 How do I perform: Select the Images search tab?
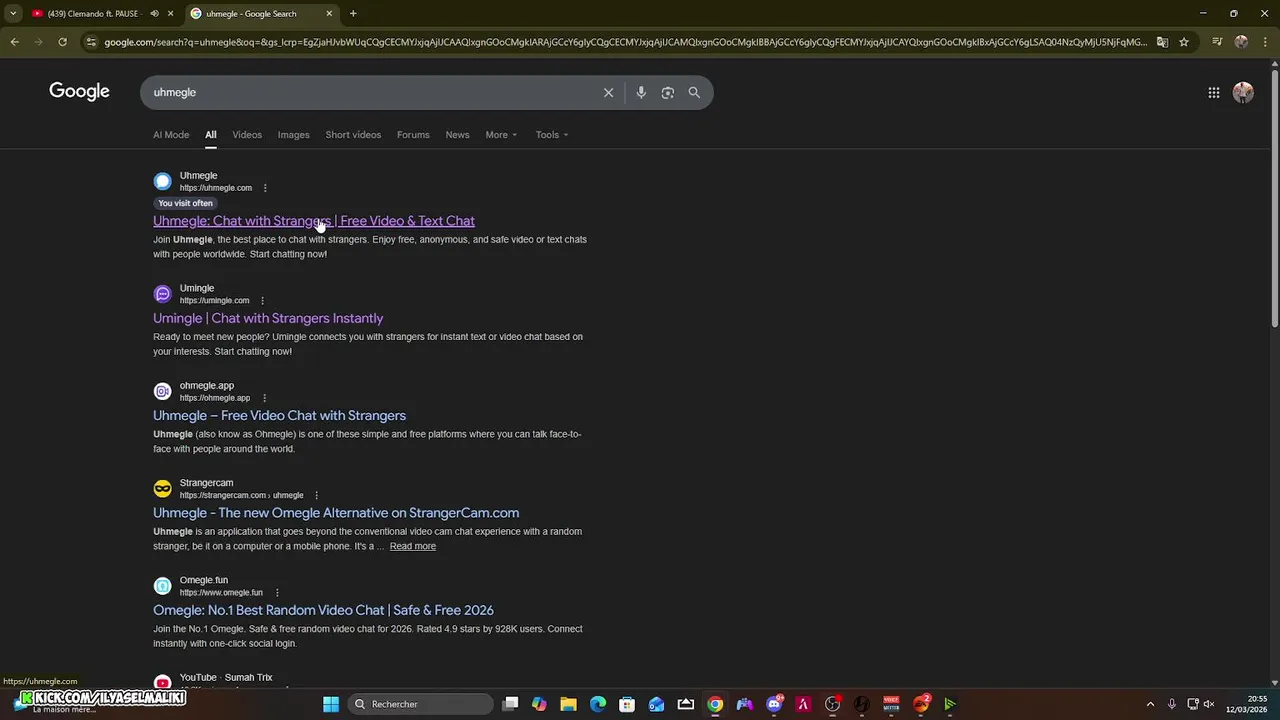coord(293,135)
